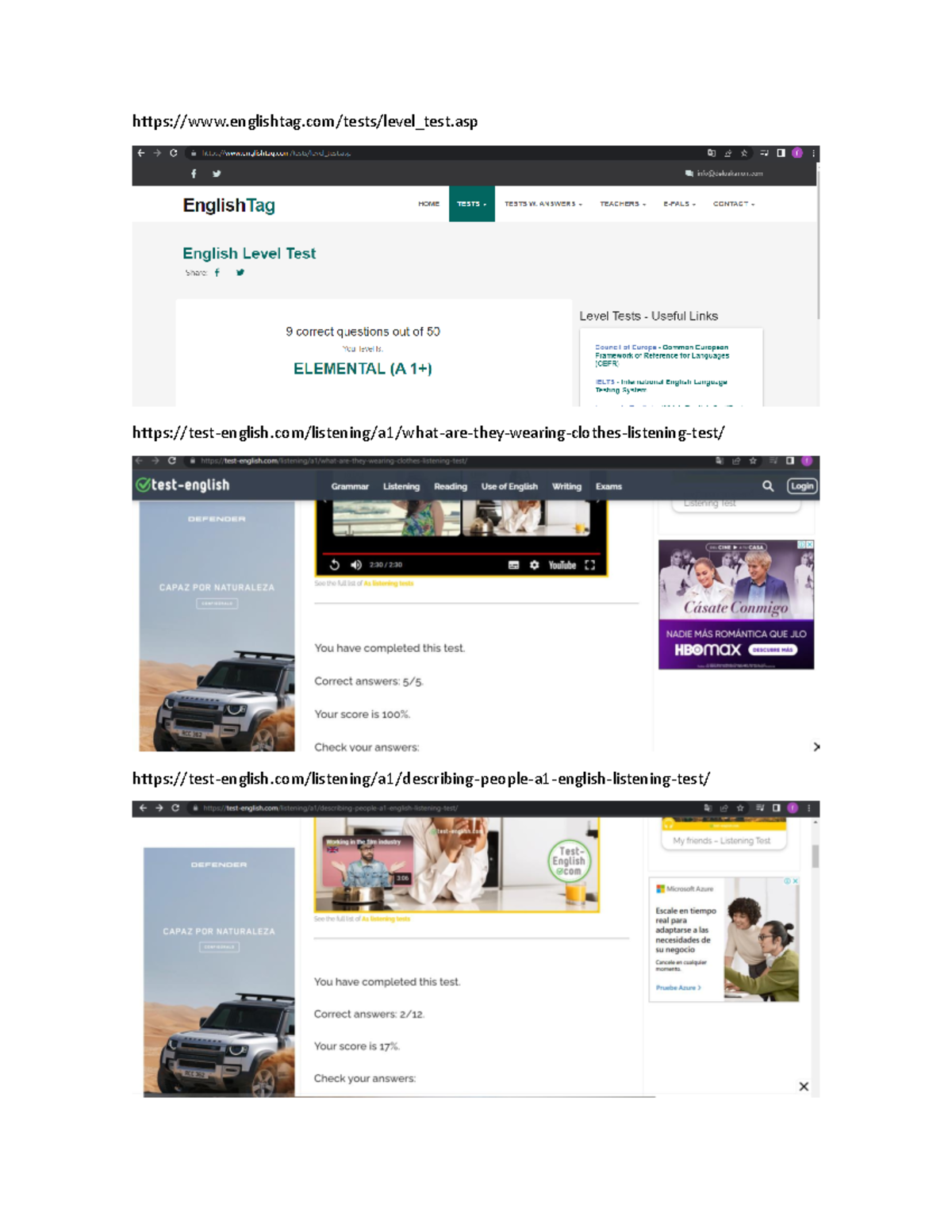Viewport: 952px width, 1232px height.
Task: Share English Level Test on Facebook
Action: click(217, 273)
